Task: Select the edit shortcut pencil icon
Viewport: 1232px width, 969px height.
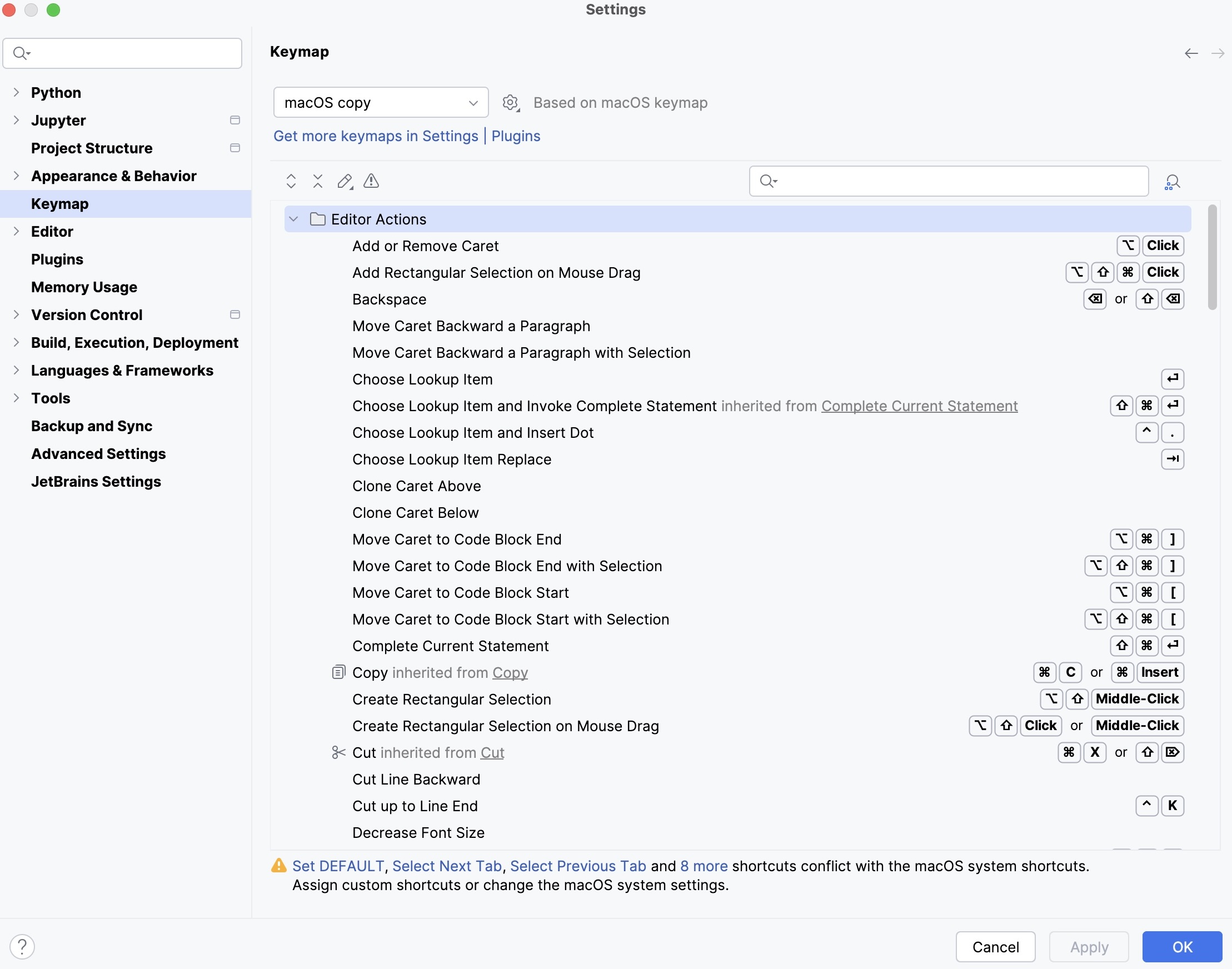Action: tap(345, 181)
